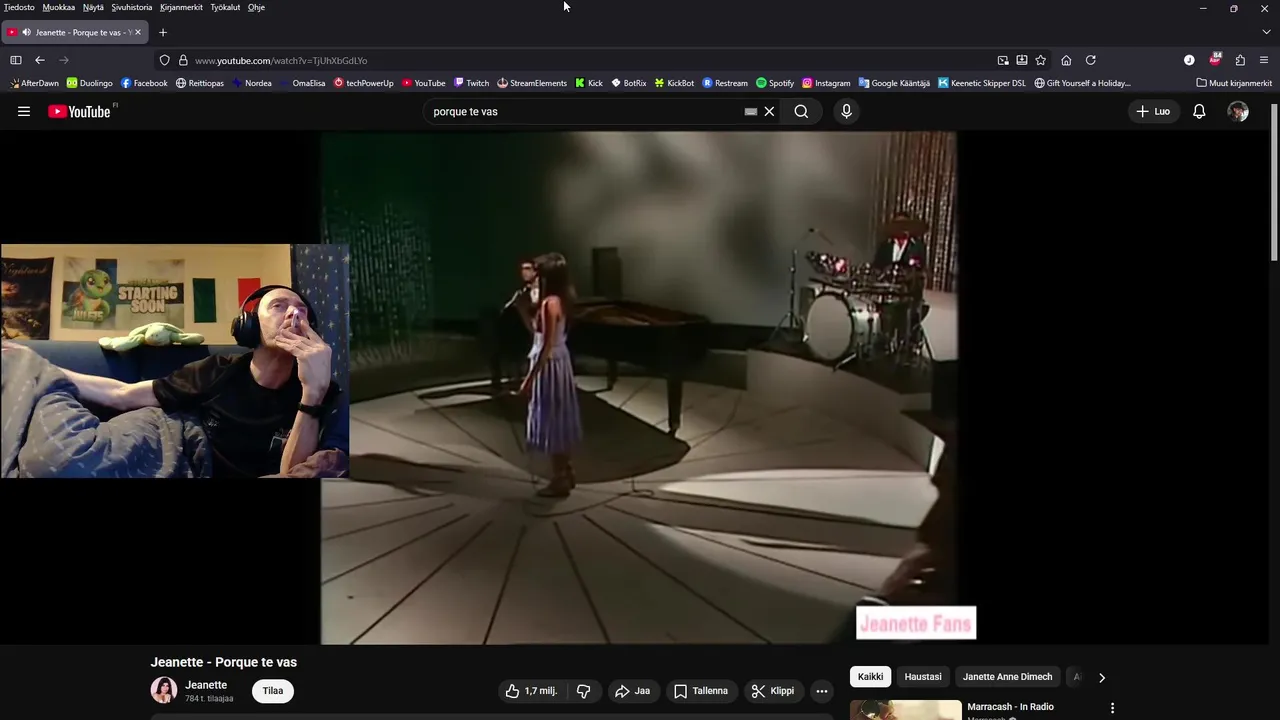
Task: Open Jeanette's channel avatar
Action: coord(164,690)
